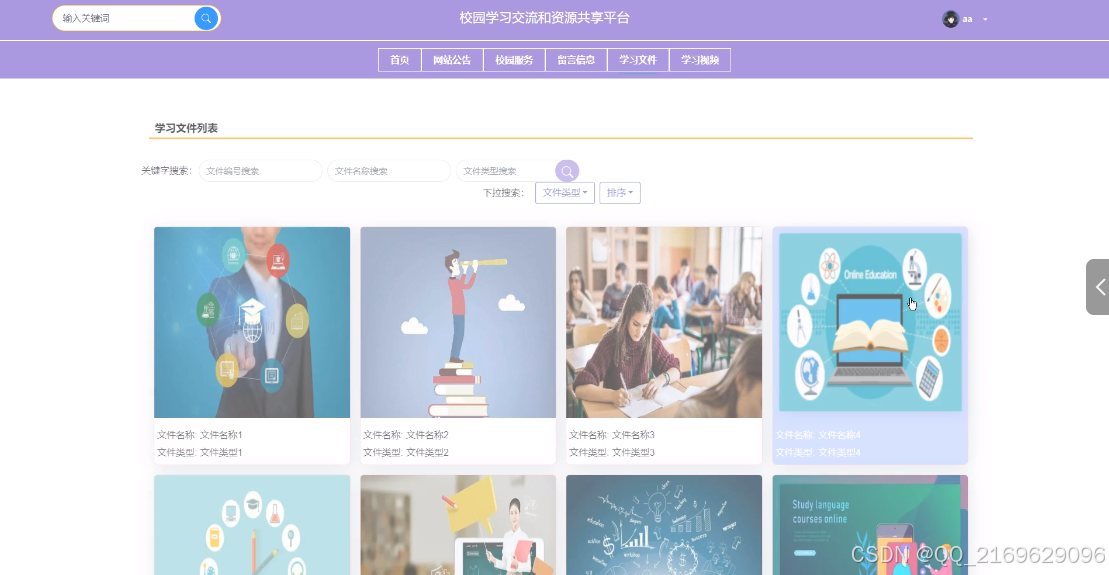
Task: Click the 文件名称搜索 input field
Action: click(388, 171)
